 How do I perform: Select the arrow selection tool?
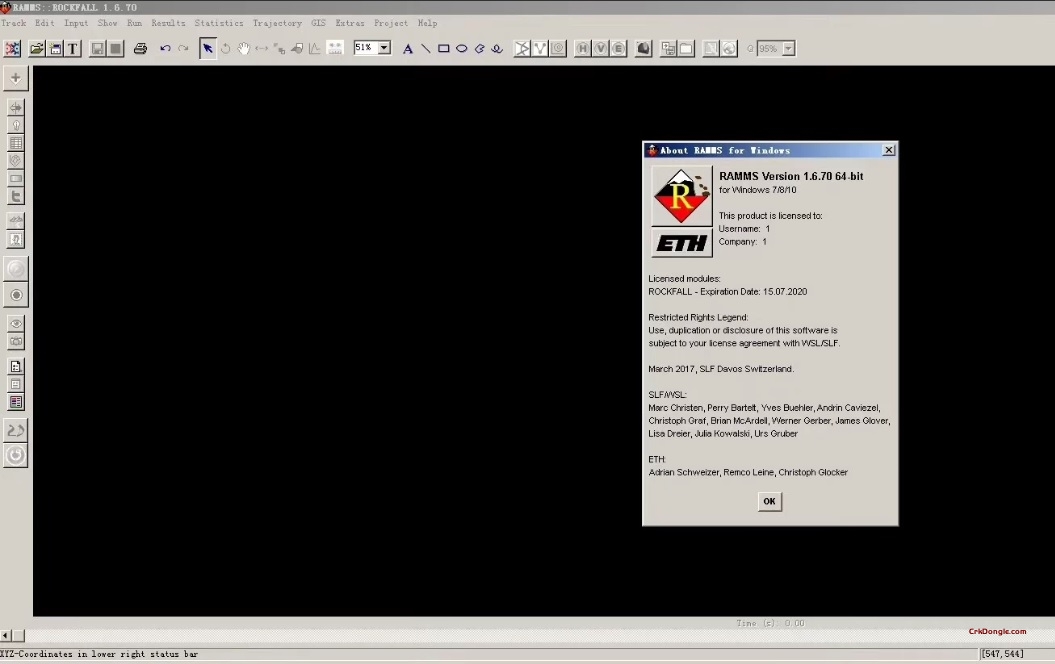coord(207,47)
